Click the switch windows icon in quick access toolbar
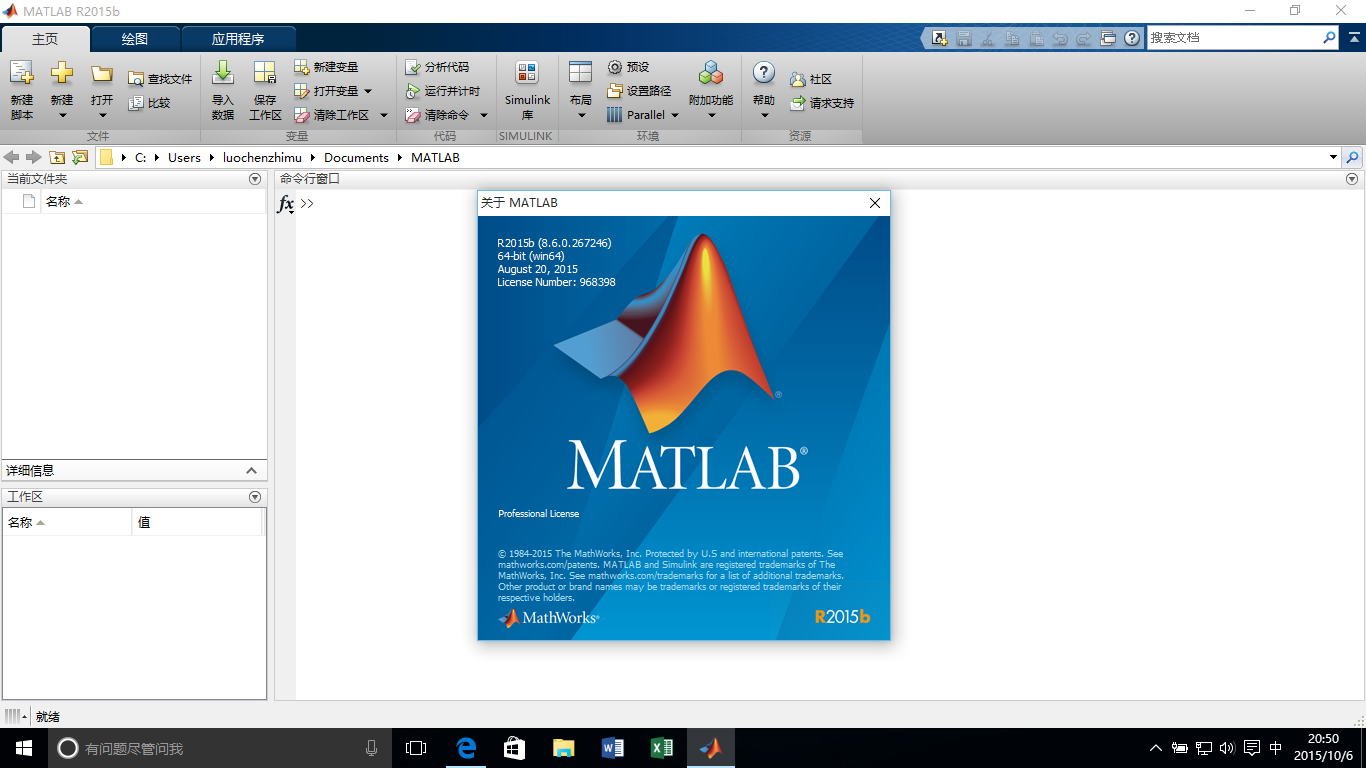Viewport: 1366px width, 768px height. pyautogui.click(x=1108, y=38)
